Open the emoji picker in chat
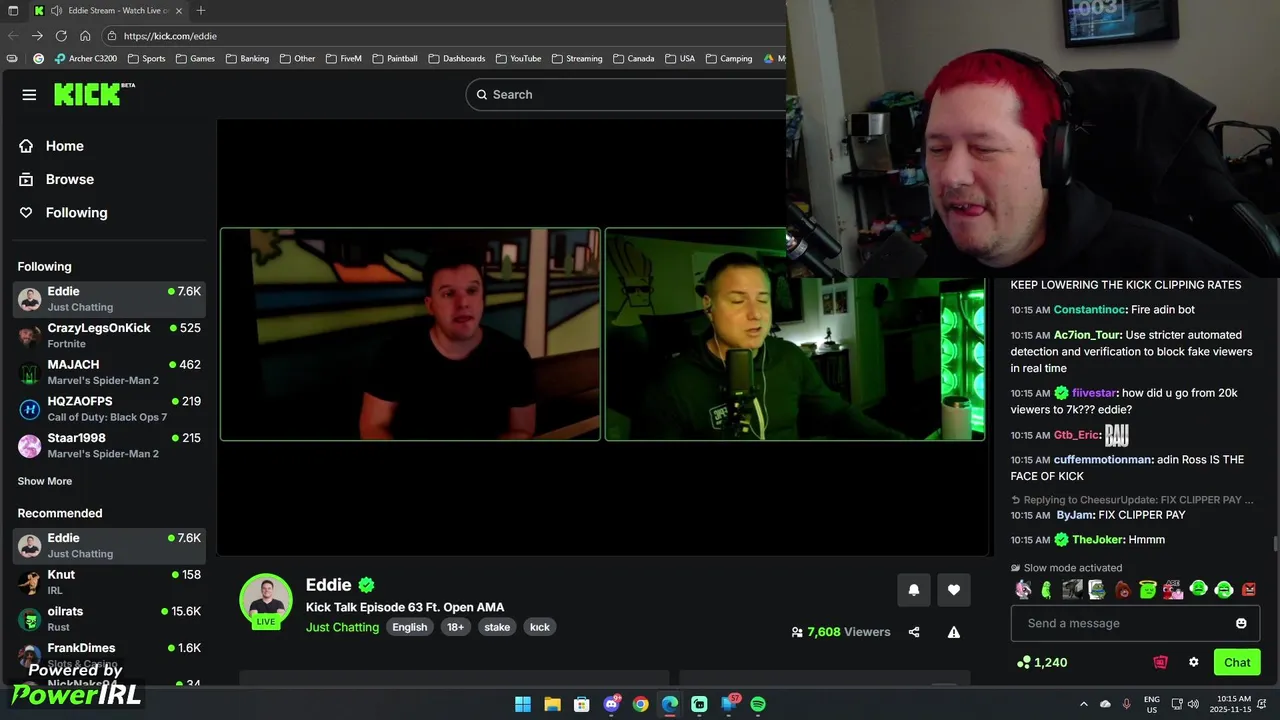The width and height of the screenshot is (1280, 720). point(1241,623)
